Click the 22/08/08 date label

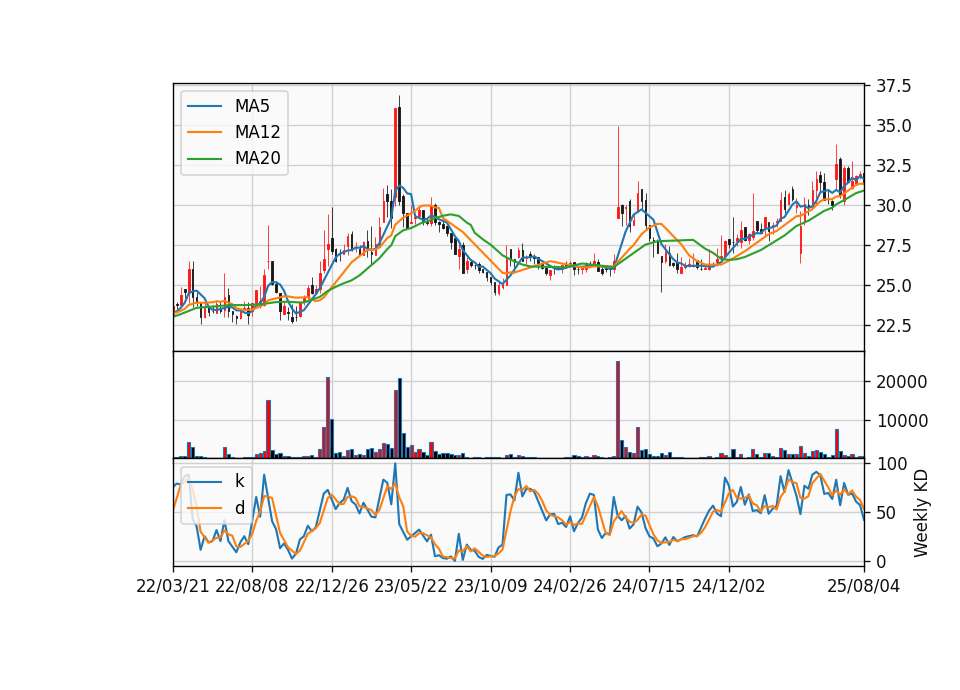click(252, 586)
